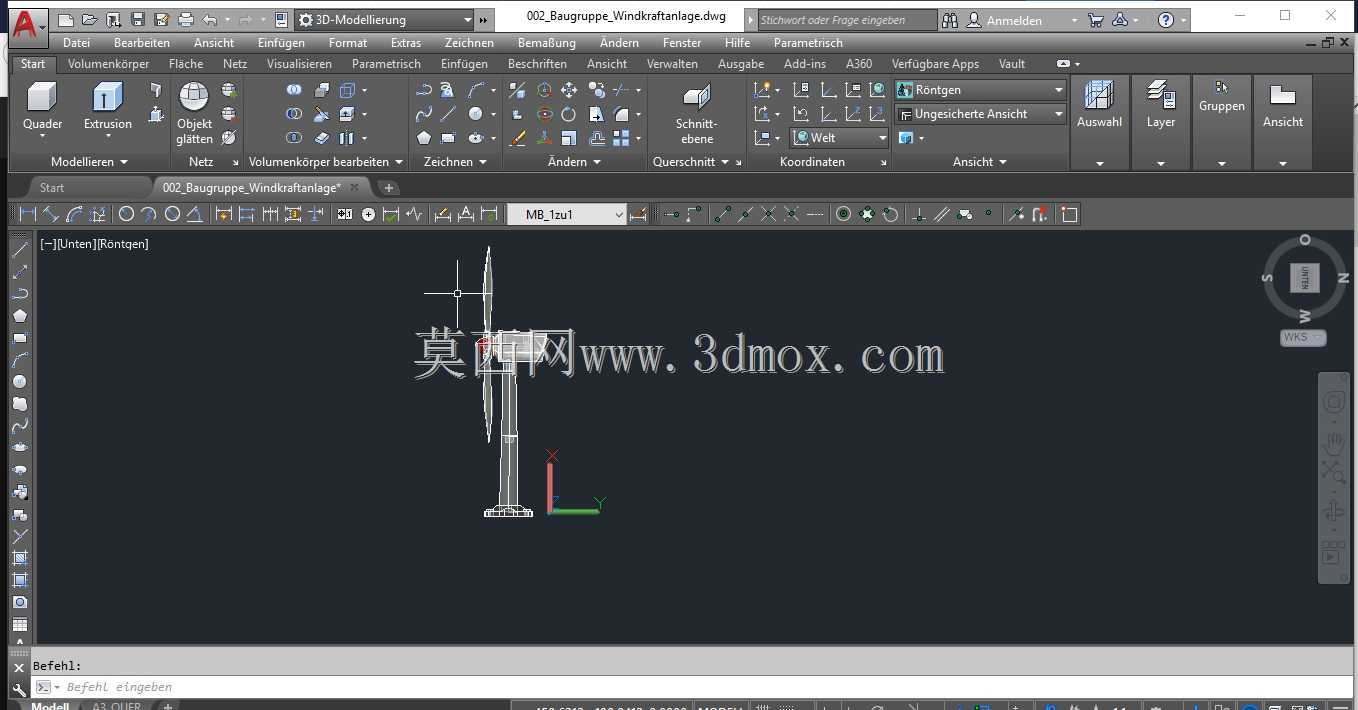Image resolution: width=1358 pixels, height=710 pixels.
Task: Click the Endpoint object snap icon
Action: 723,214
